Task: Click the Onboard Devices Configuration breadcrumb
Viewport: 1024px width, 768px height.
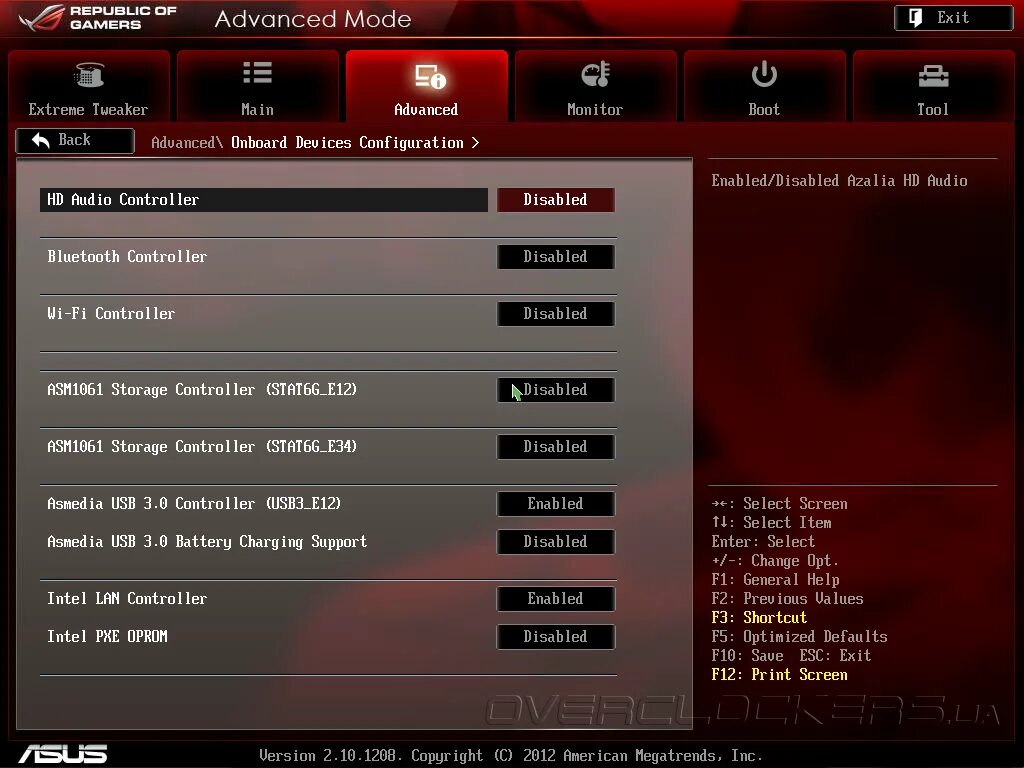Action: point(347,142)
